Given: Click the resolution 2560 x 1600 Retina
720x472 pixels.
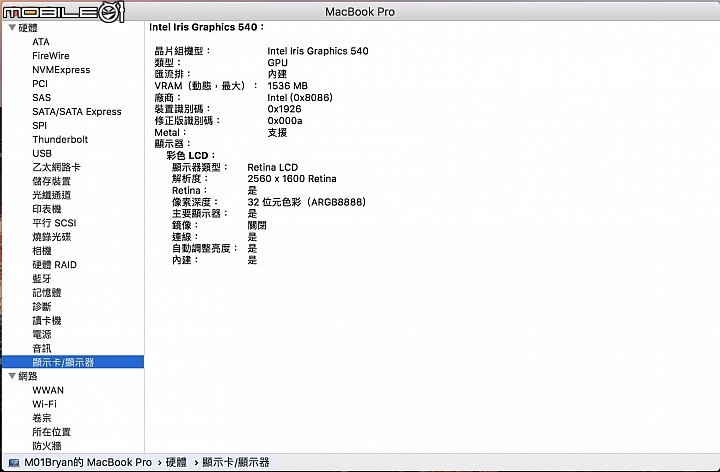Looking at the screenshot, I should click(292, 179).
